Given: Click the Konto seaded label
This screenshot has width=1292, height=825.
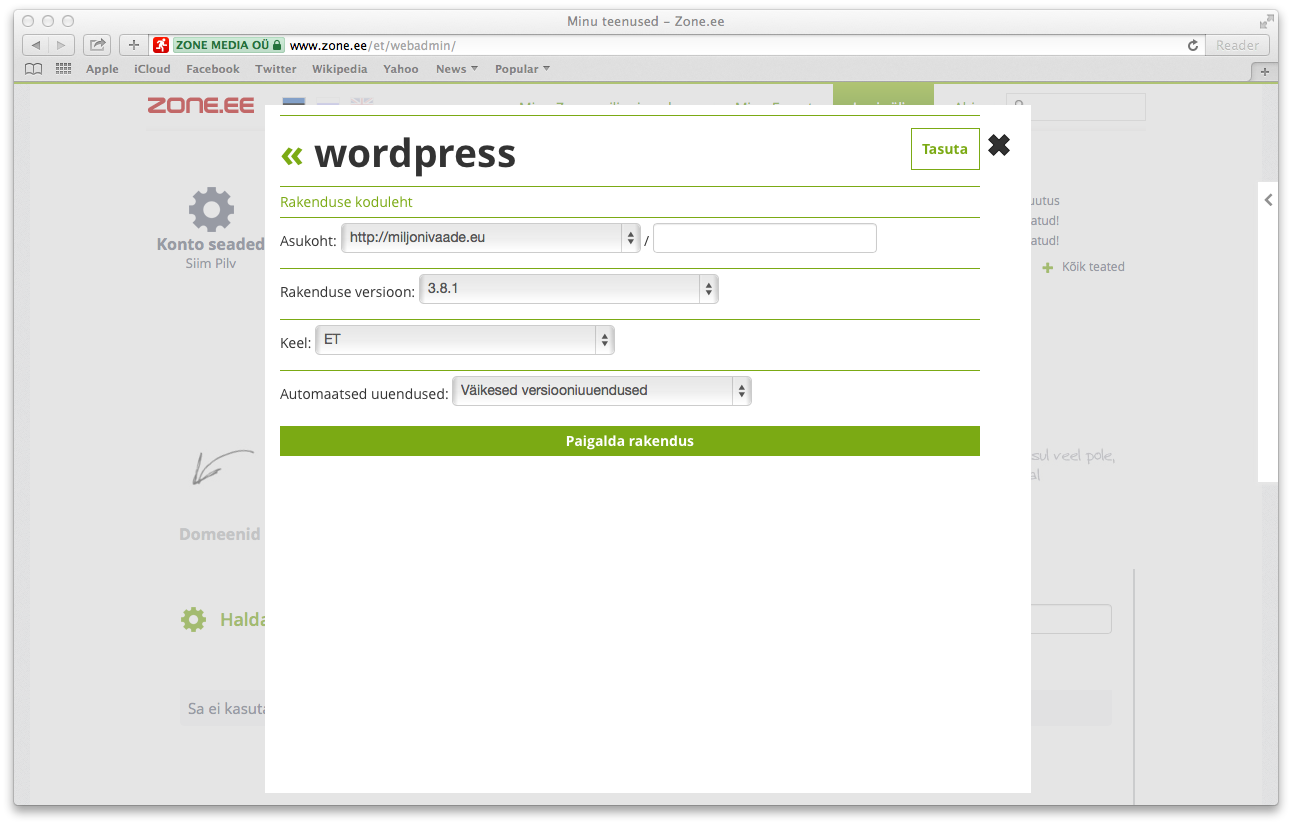Looking at the screenshot, I should [x=211, y=244].
